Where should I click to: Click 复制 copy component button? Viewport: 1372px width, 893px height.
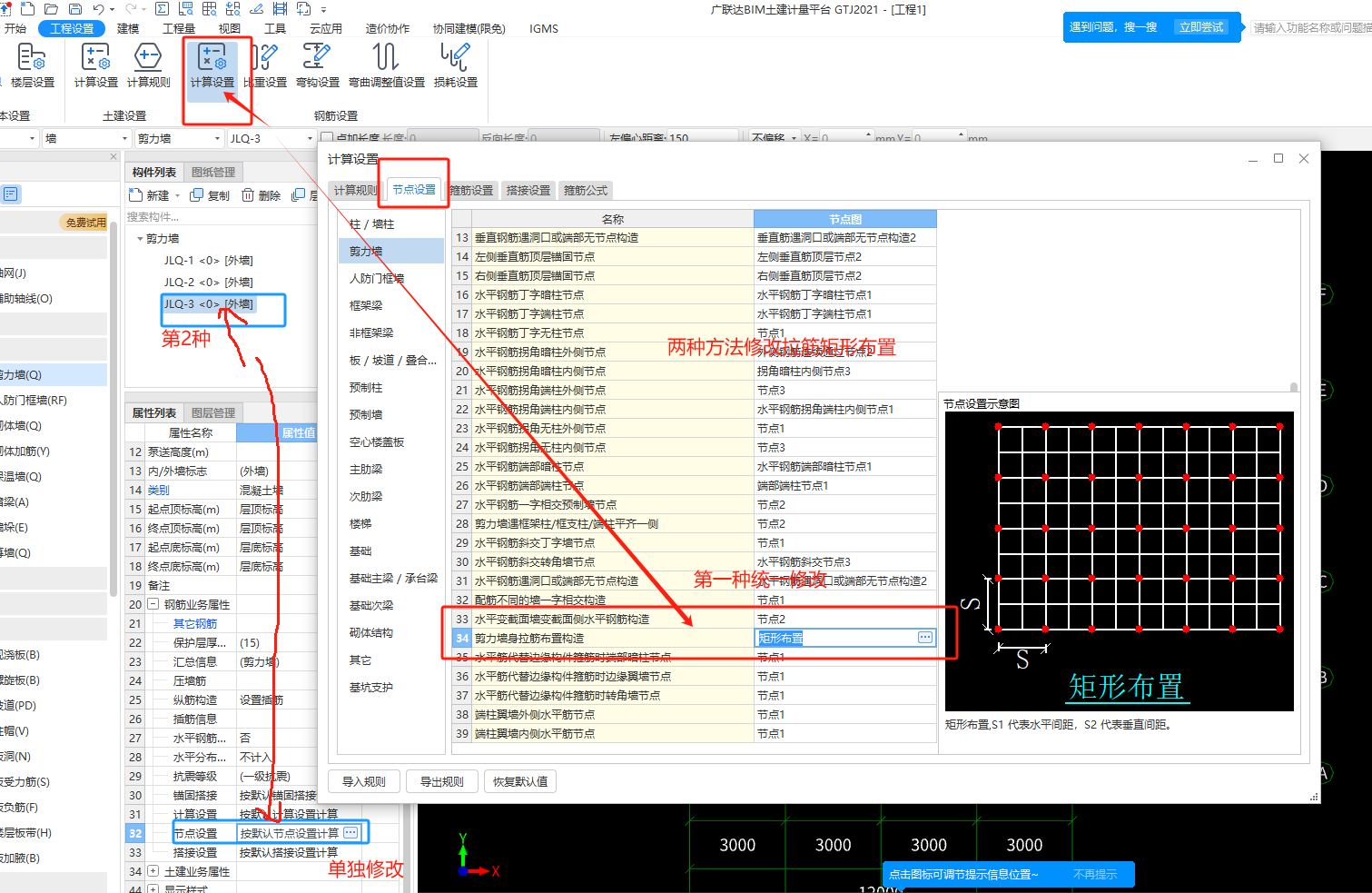click(x=209, y=195)
